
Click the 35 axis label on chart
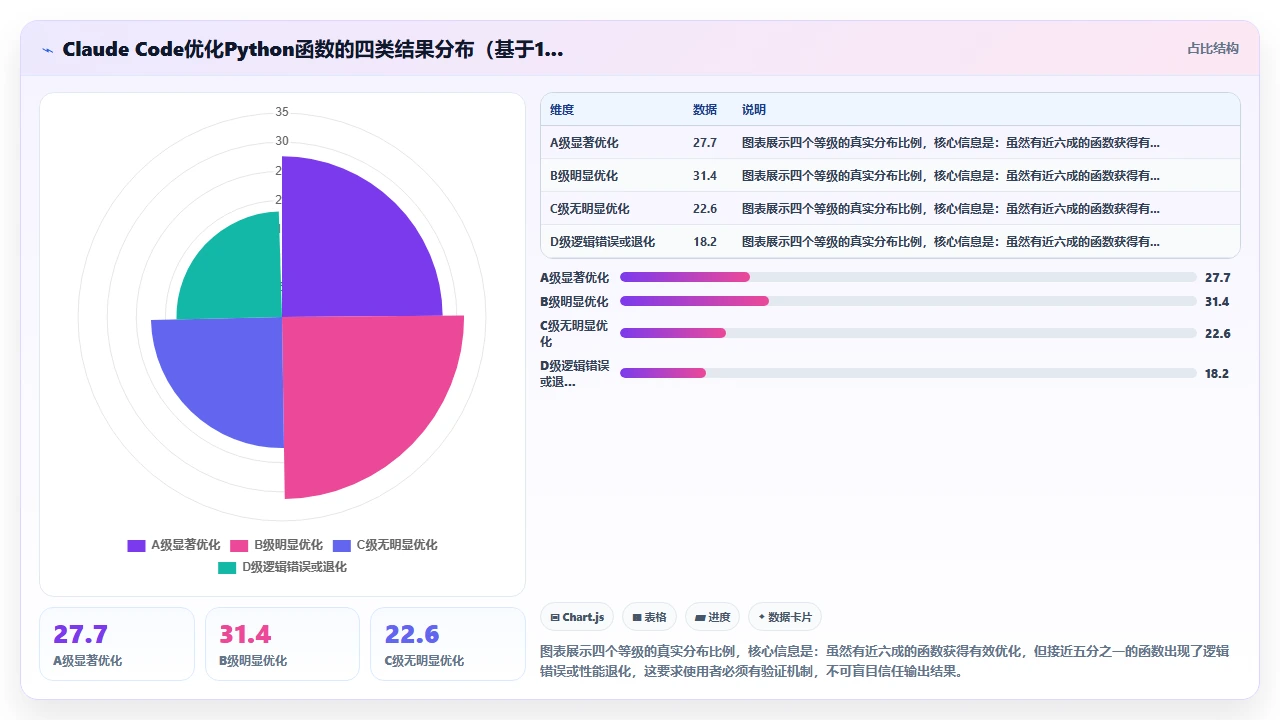pyautogui.click(x=282, y=111)
